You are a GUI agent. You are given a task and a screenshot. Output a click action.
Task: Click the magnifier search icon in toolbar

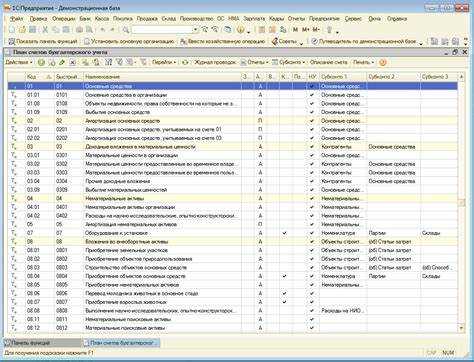[x=126, y=30]
